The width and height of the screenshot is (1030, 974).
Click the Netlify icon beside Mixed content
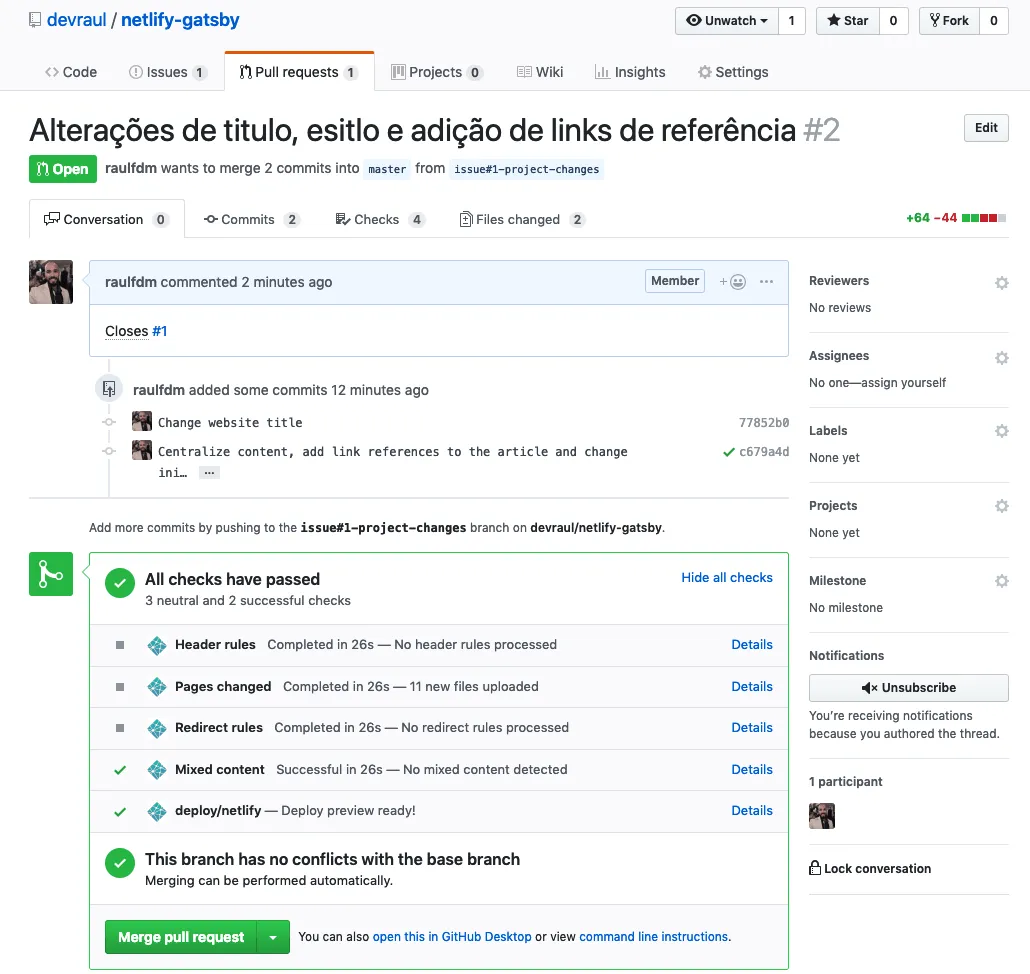[157, 770]
